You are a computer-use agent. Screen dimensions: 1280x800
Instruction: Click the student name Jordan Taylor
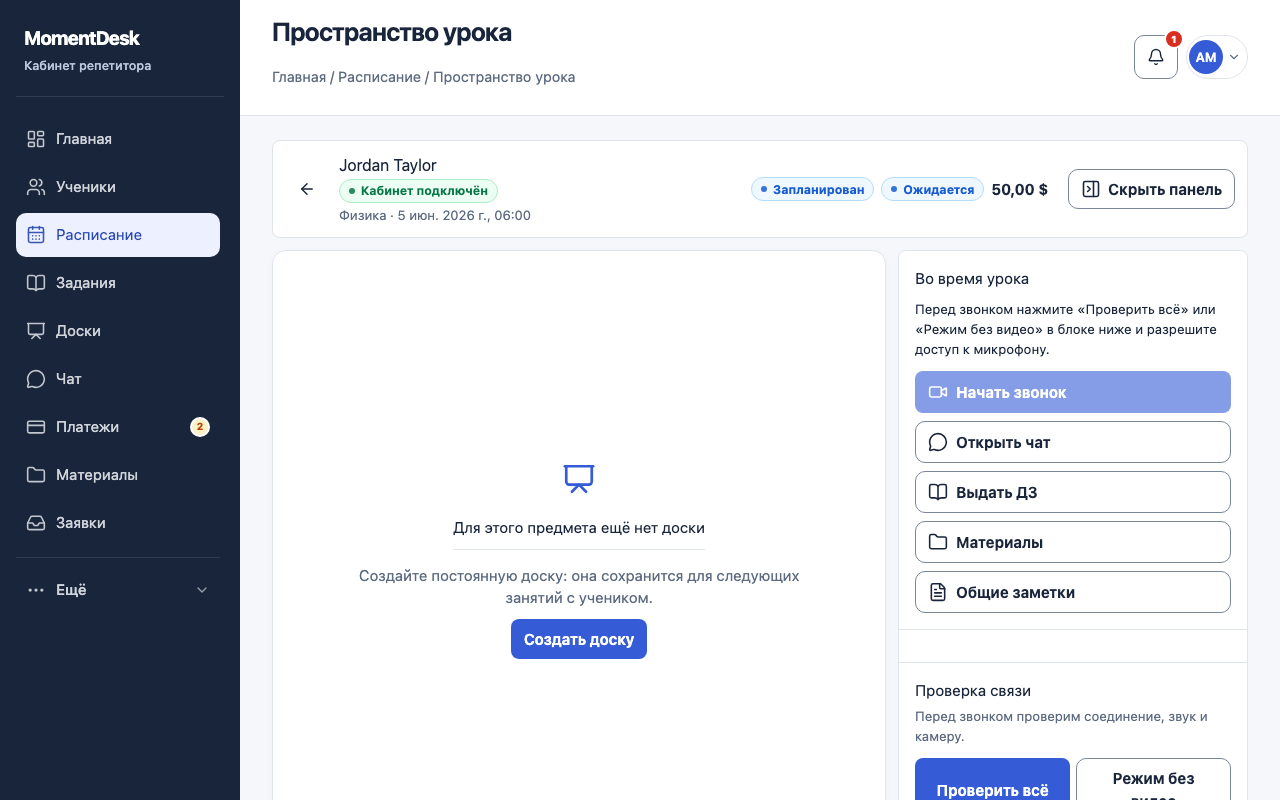[388, 165]
